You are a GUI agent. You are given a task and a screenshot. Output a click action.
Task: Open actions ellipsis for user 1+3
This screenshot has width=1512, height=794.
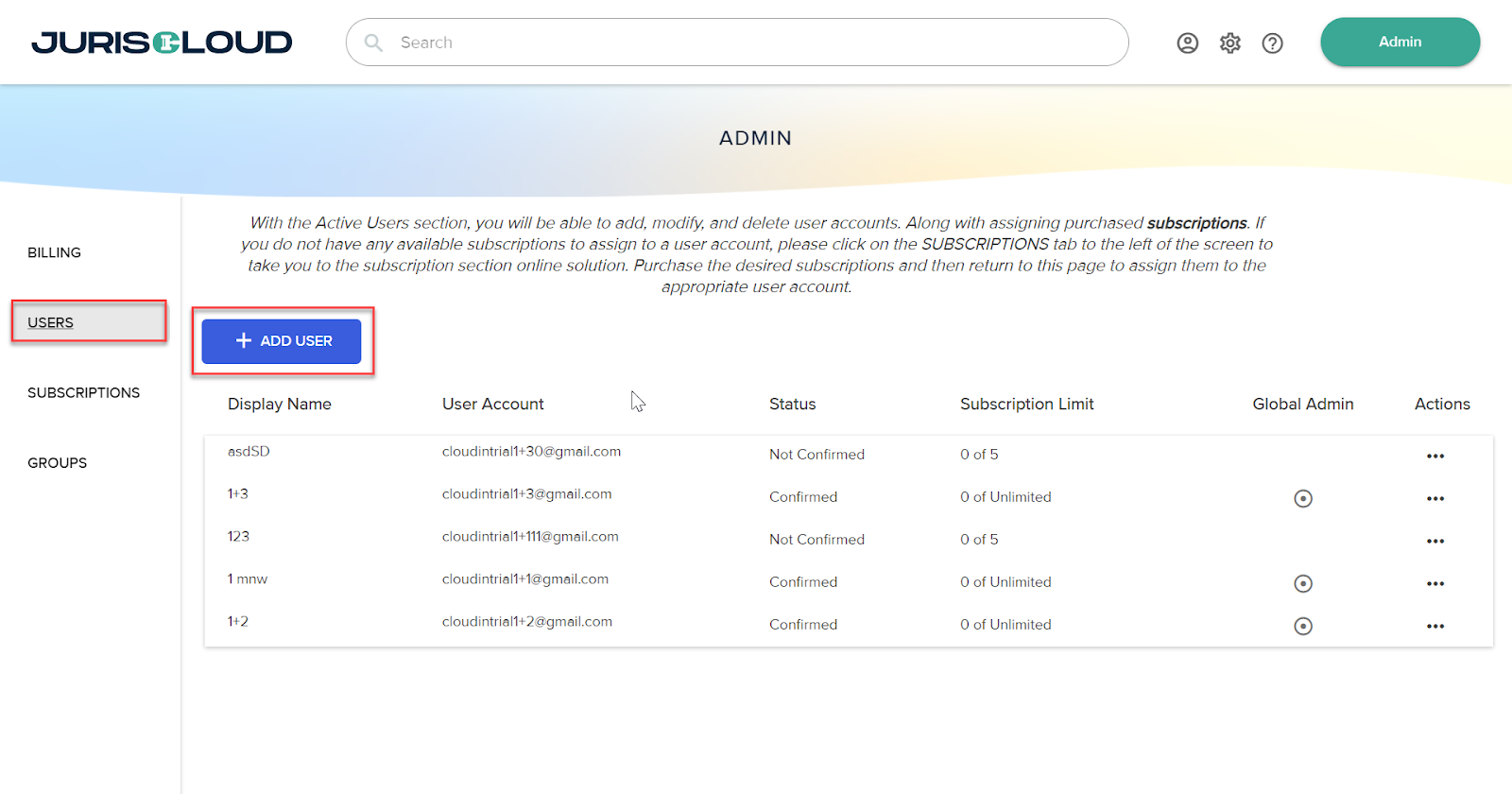[1435, 498]
